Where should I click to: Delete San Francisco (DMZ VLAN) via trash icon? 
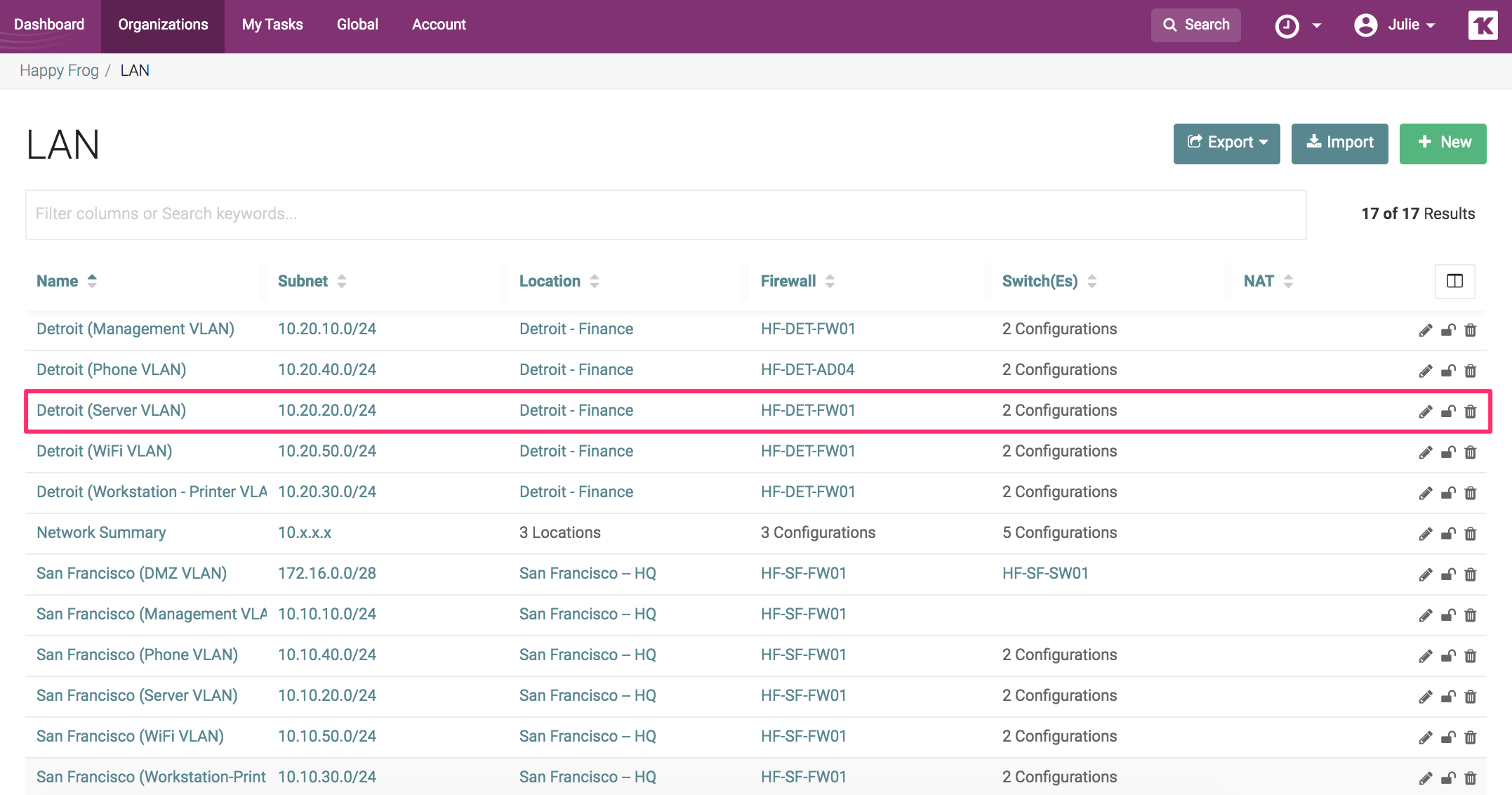pos(1471,574)
